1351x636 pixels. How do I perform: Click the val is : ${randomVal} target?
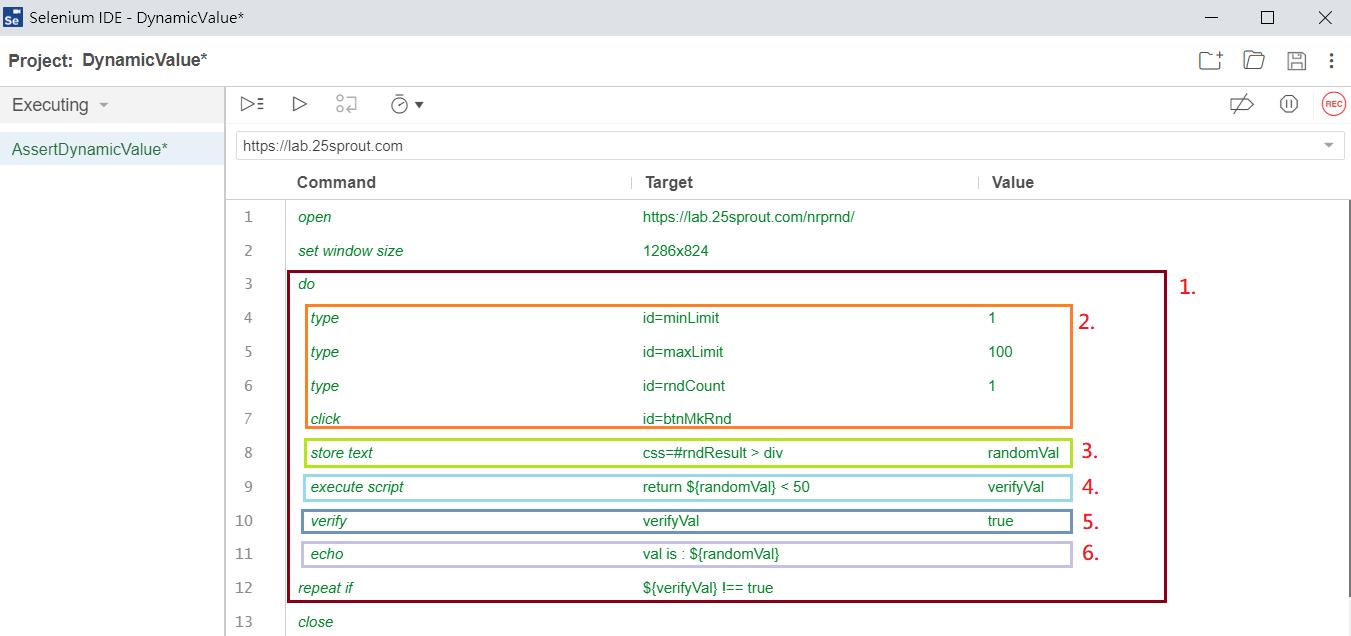coord(711,554)
